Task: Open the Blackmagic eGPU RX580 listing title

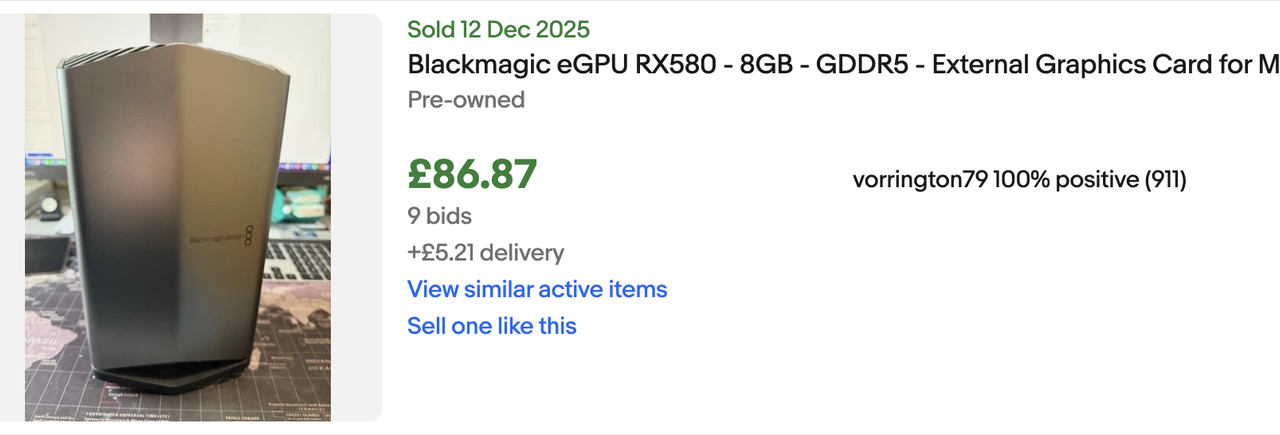Action: (x=843, y=65)
